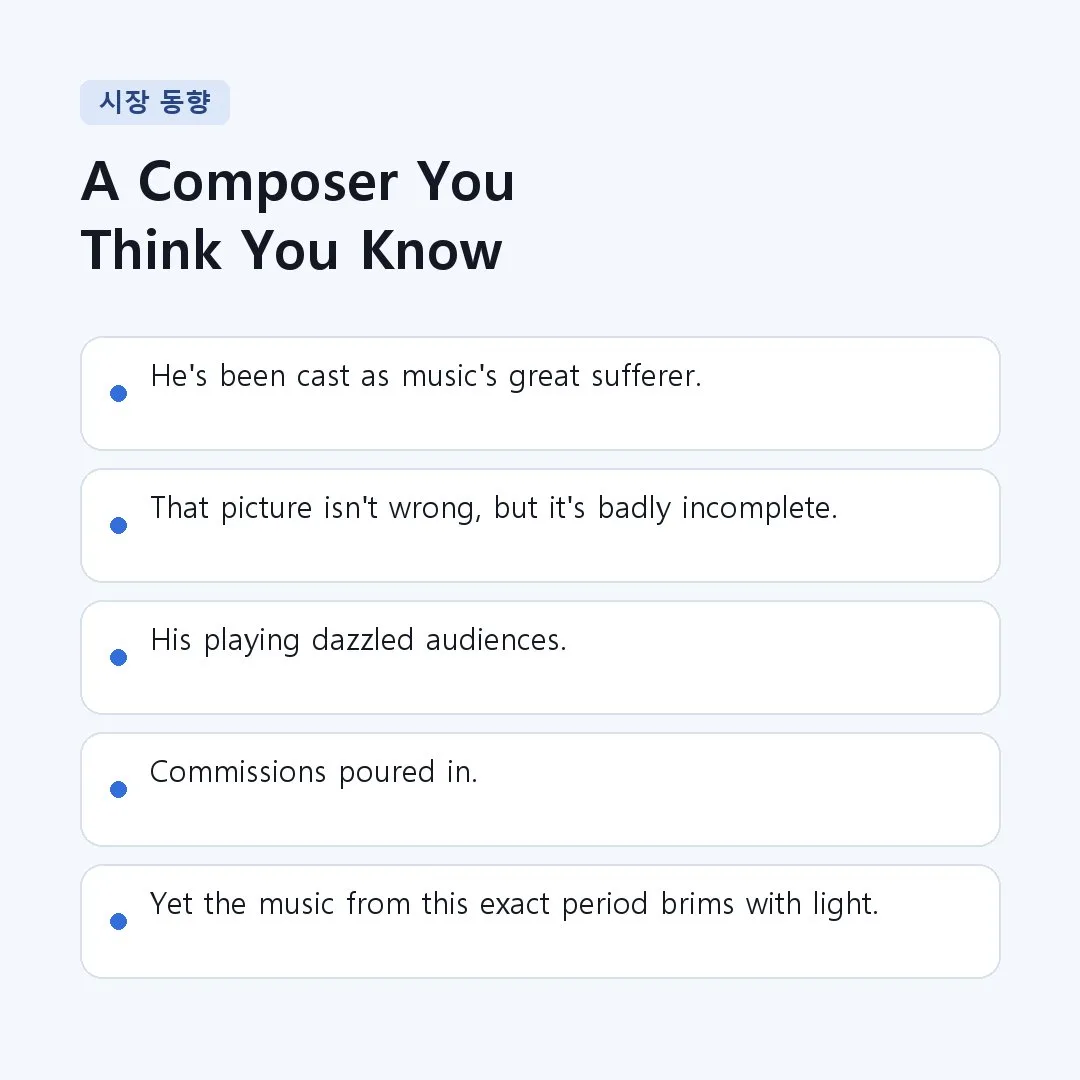Click the blue bullet beside 'brims with light'
This screenshot has width=1080, height=1080.
click(118, 921)
